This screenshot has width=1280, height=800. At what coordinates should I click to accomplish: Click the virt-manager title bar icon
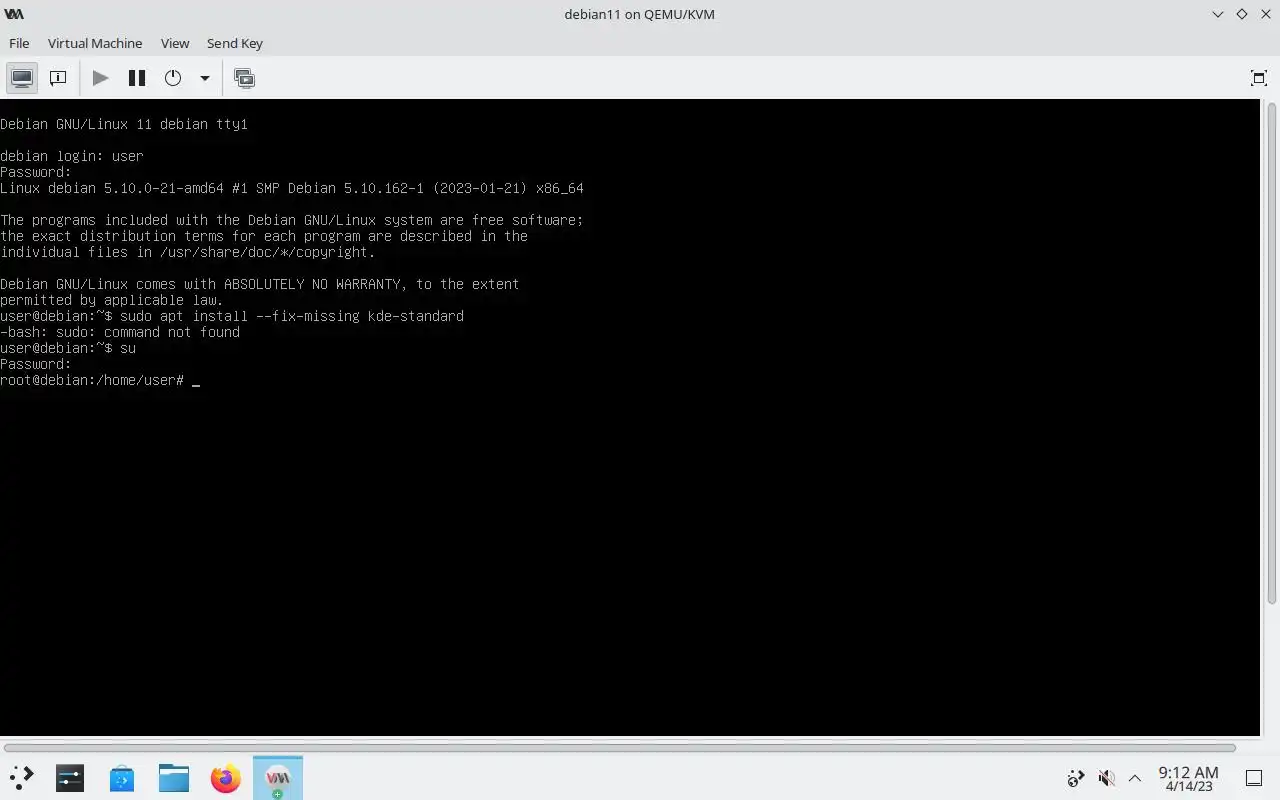14,14
